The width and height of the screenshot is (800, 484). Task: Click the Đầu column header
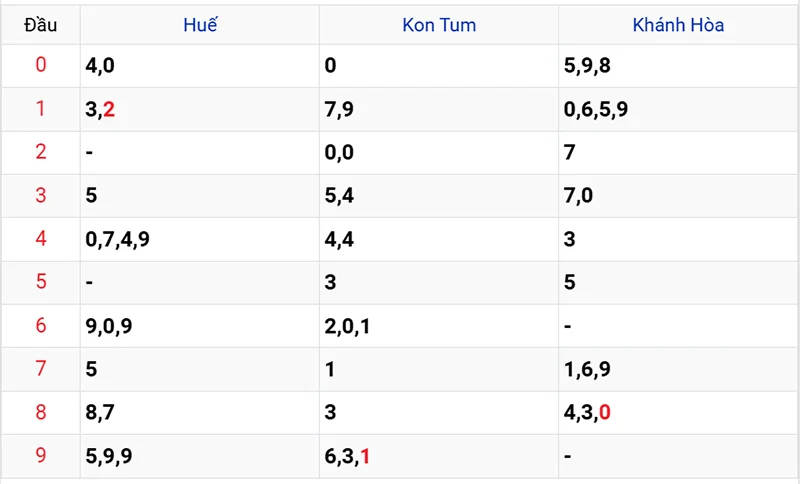41,25
